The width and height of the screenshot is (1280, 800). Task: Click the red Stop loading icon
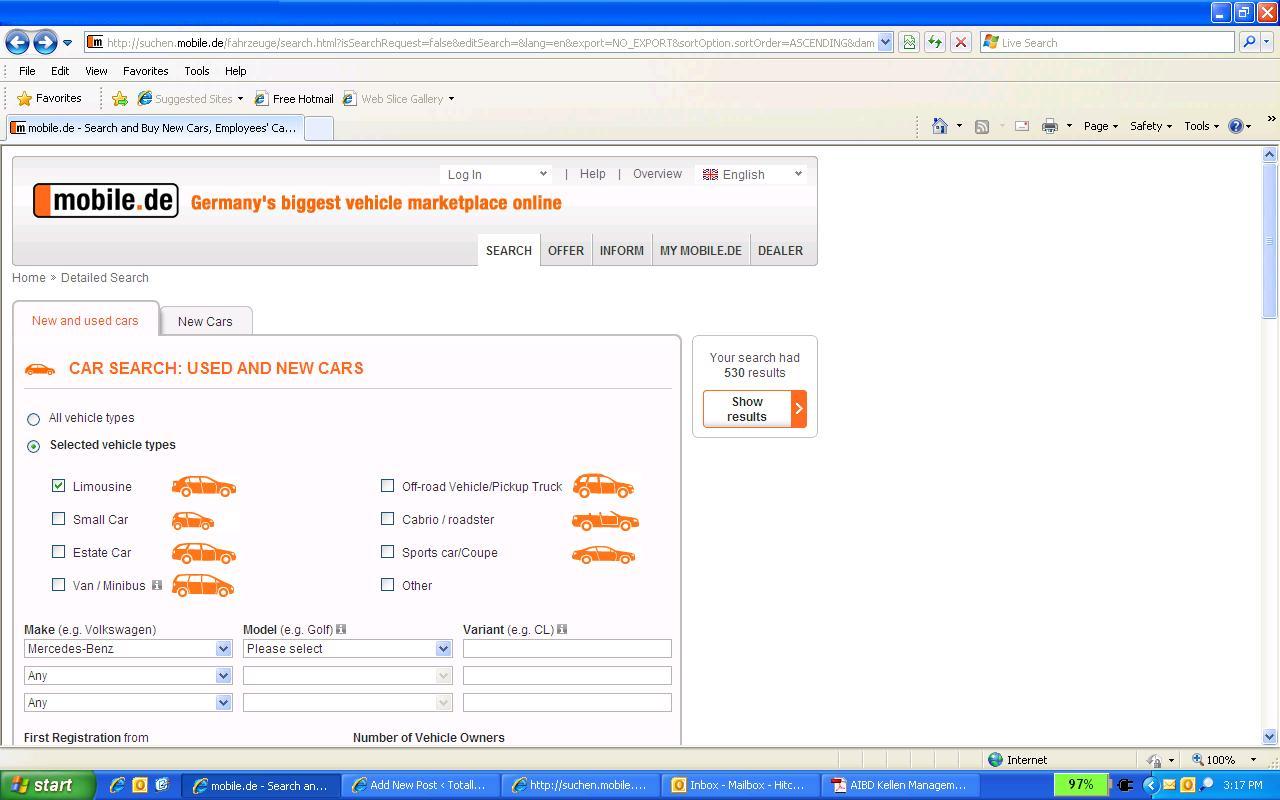(x=960, y=42)
